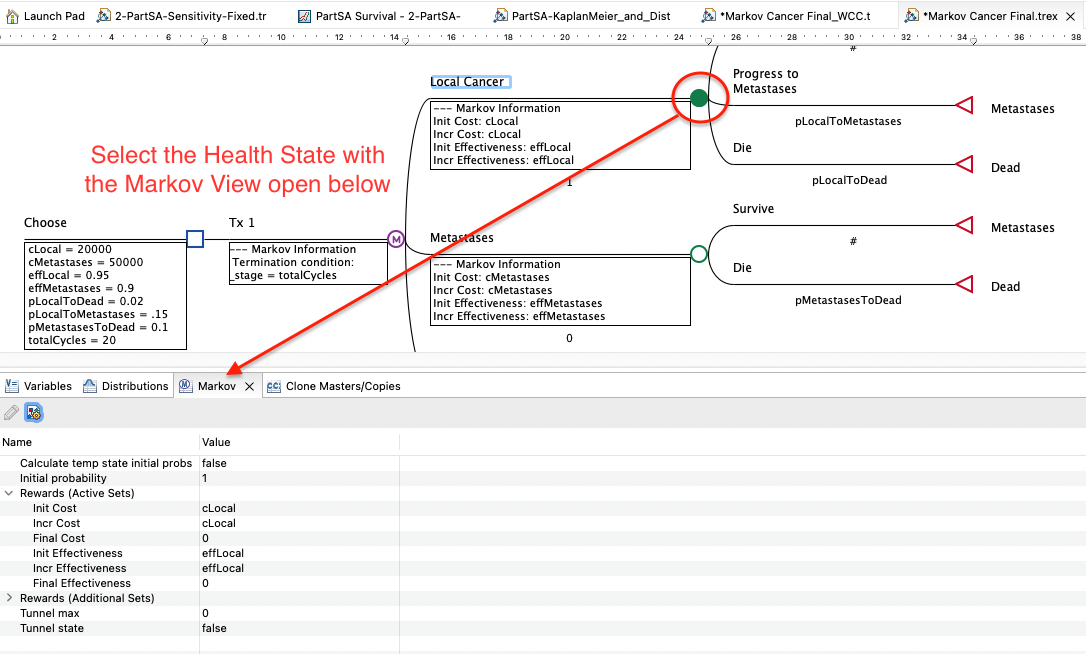
Task: Expand Rewards (Additional Sets) row
Action: 10,598
